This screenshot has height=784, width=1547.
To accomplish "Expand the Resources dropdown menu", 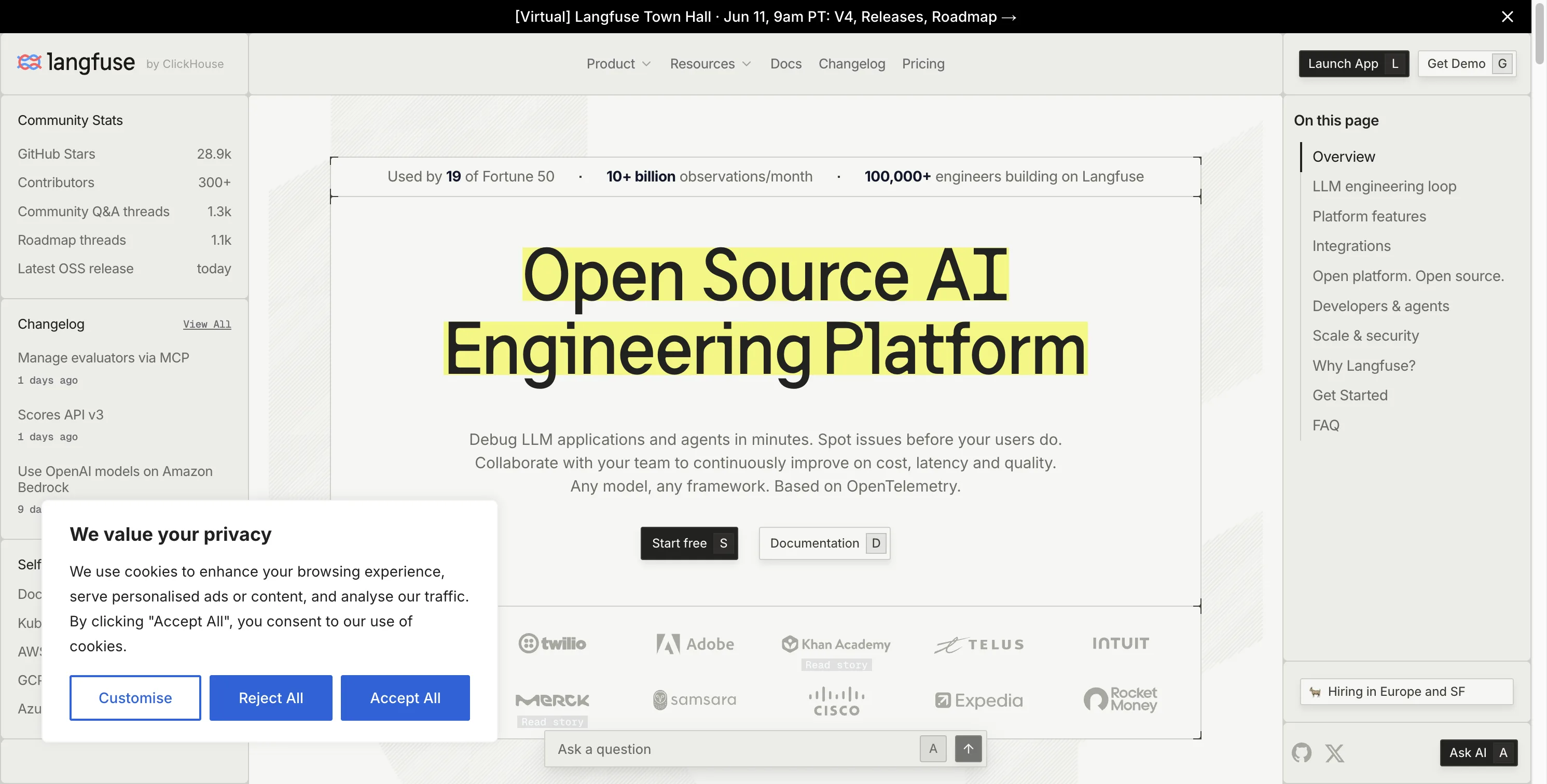I will point(710,64).
